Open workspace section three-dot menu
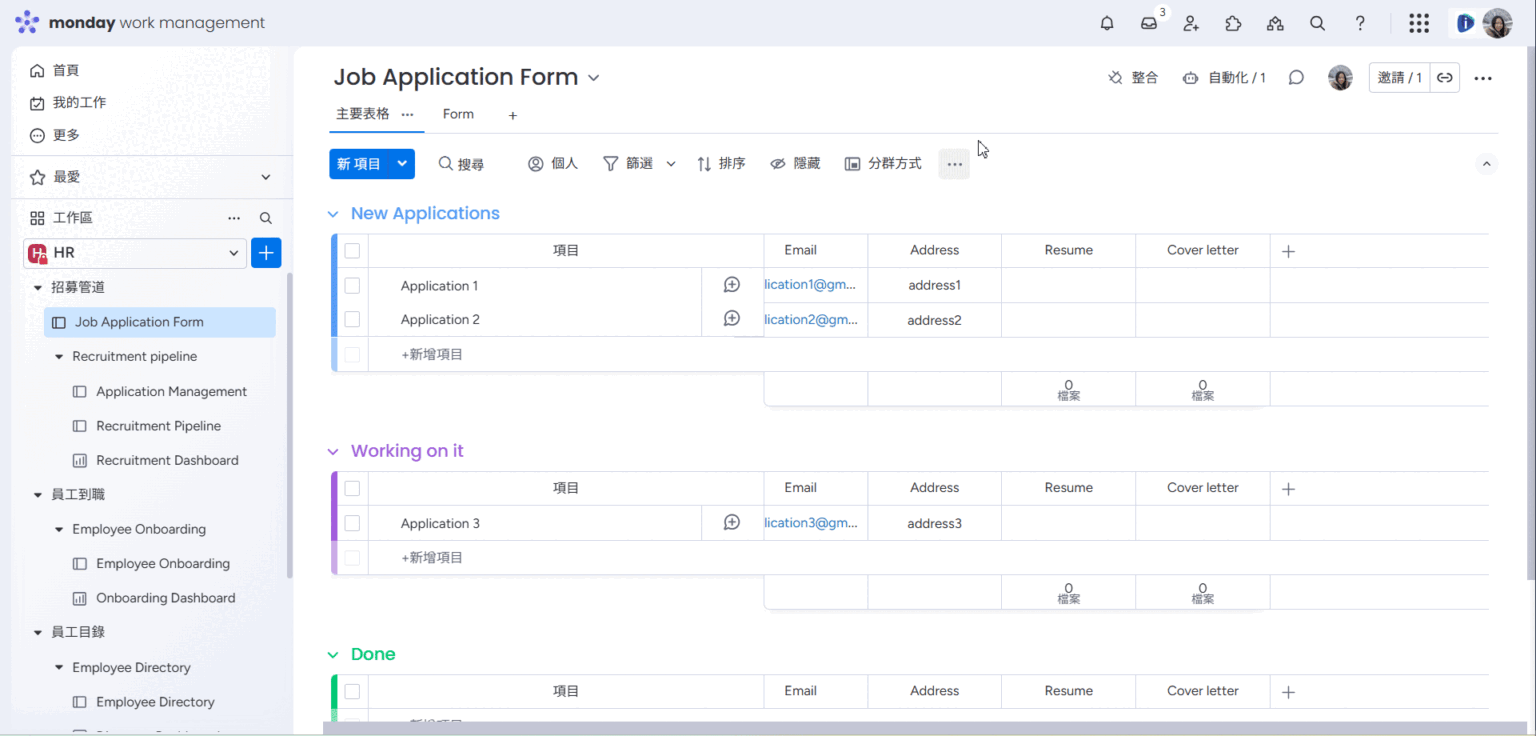The width and height of the screenshot is (1536, 736). tap(234, 218)
